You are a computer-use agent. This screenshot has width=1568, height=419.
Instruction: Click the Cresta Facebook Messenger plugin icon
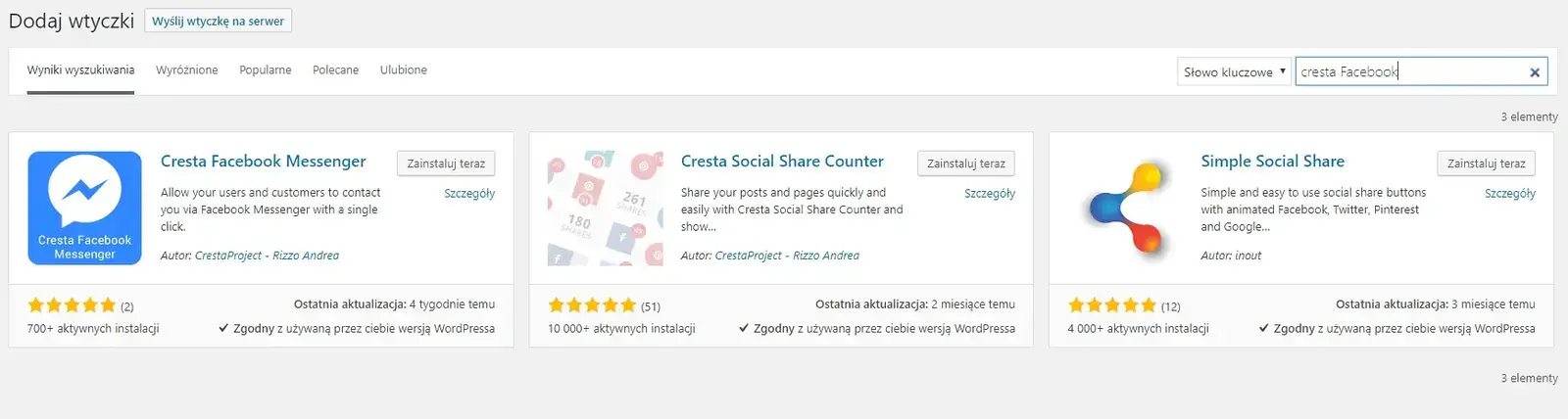click(x=84, y=208)
